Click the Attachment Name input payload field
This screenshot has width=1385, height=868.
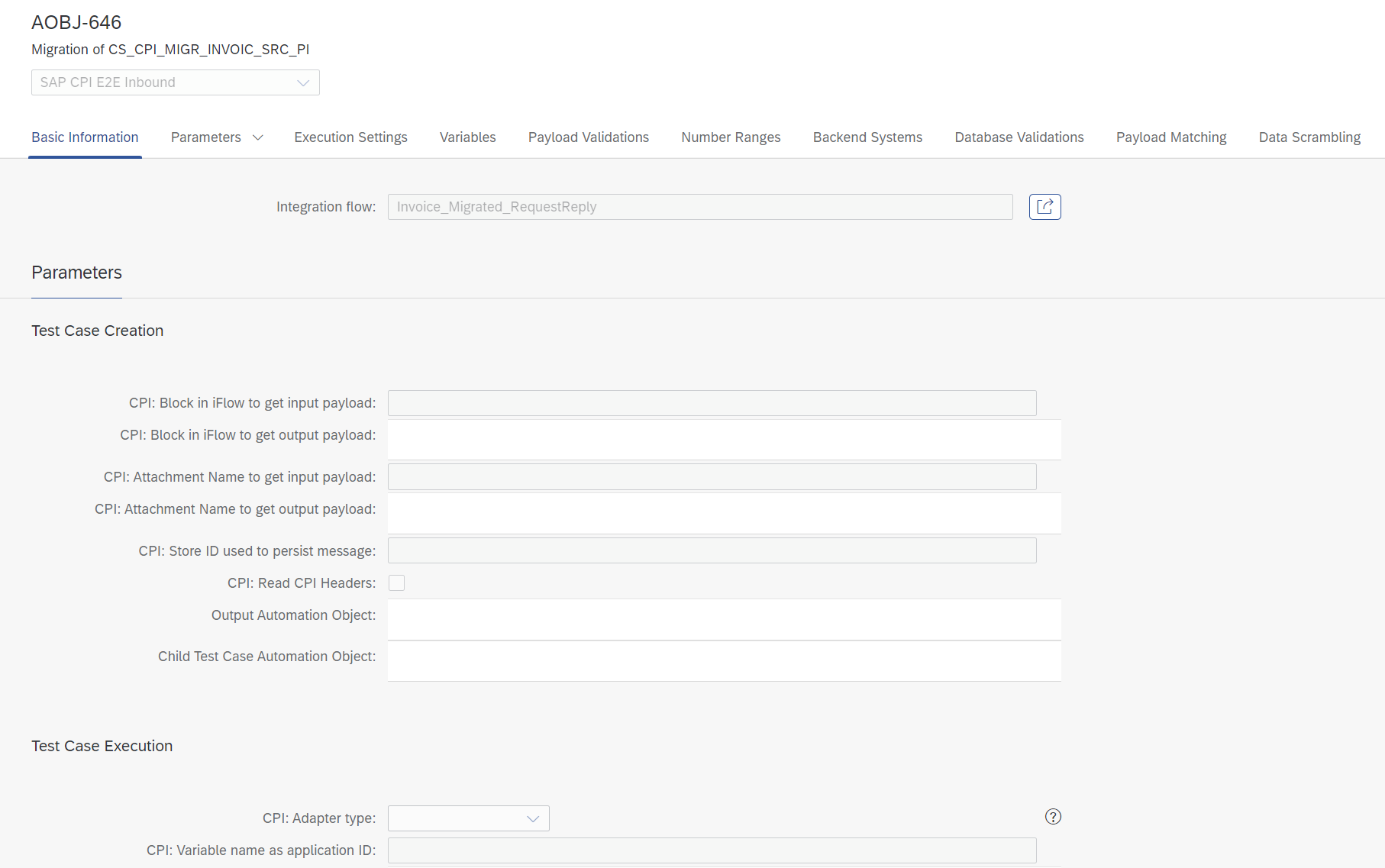pos(712,477)
